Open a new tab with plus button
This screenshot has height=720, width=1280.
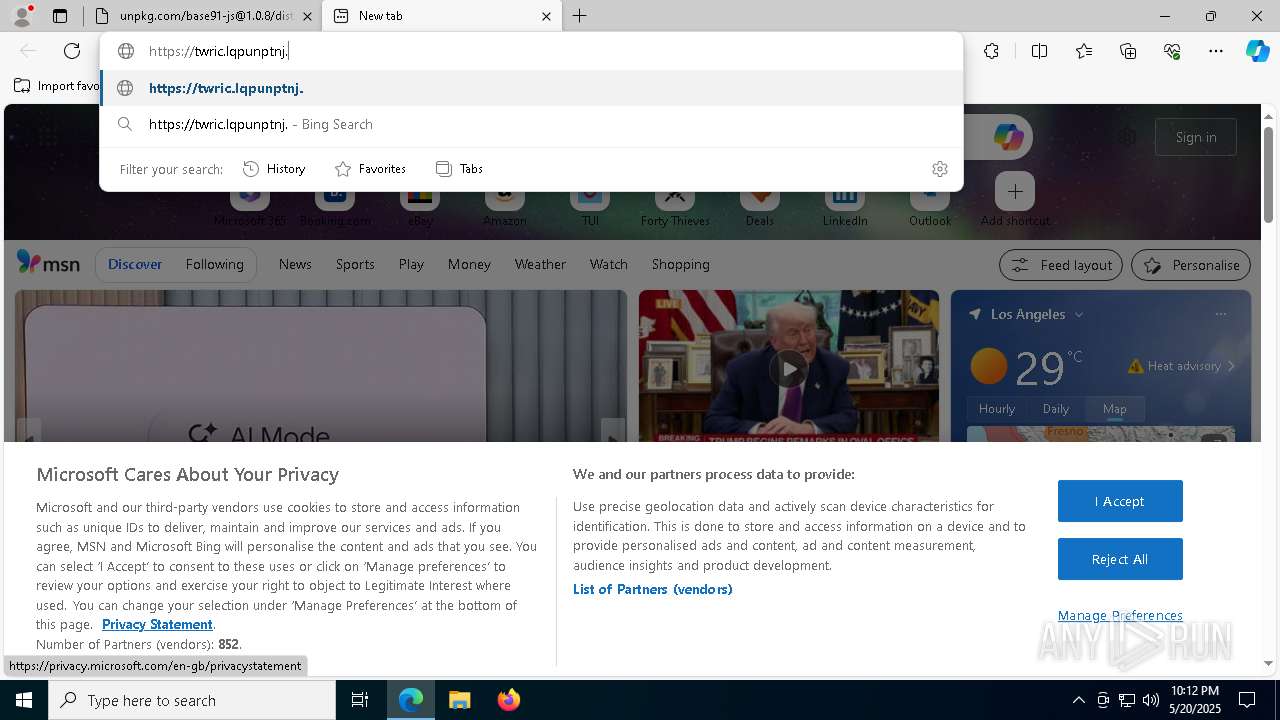579,16
